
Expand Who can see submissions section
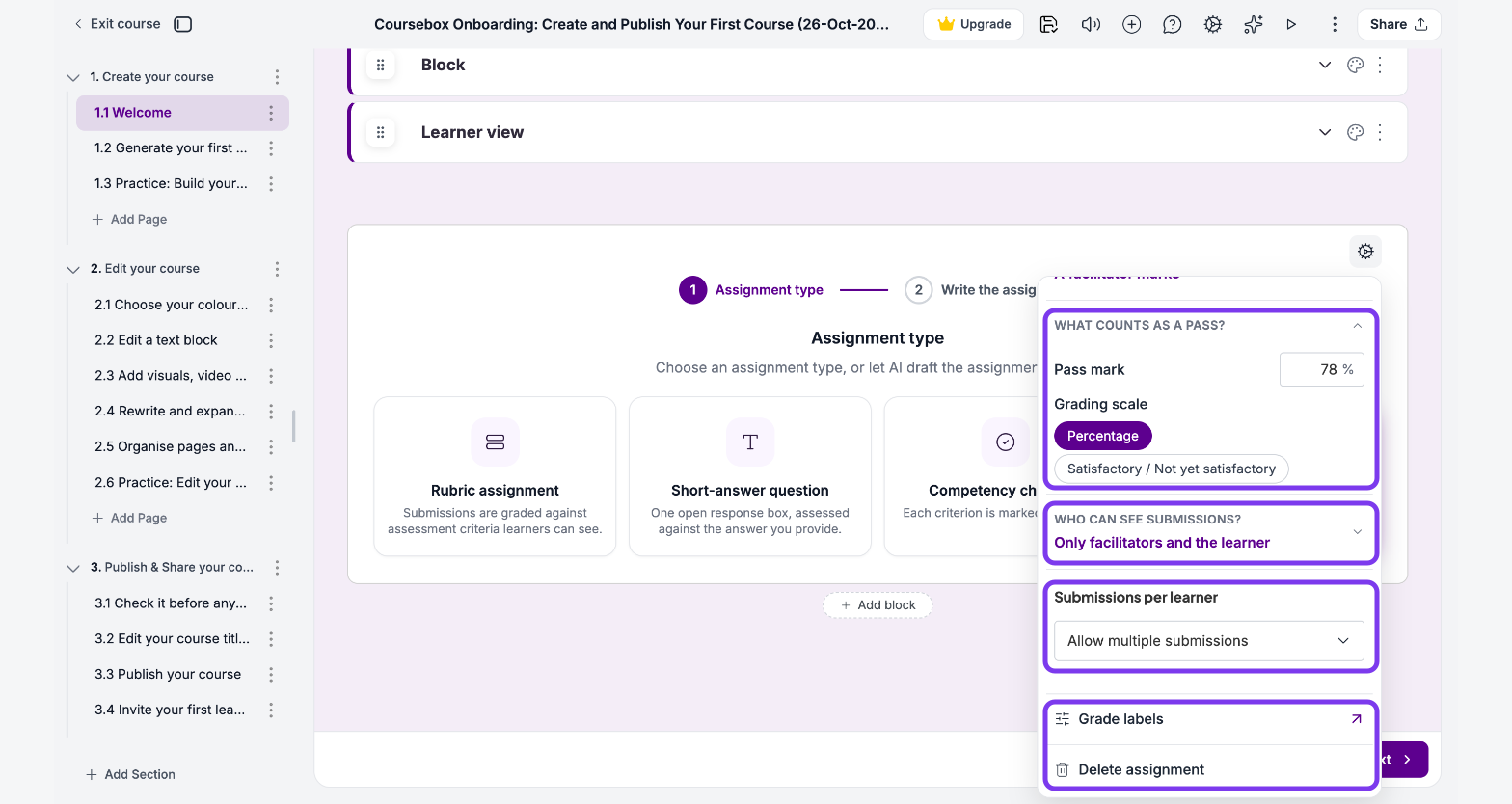click(x=1357, y=531)
